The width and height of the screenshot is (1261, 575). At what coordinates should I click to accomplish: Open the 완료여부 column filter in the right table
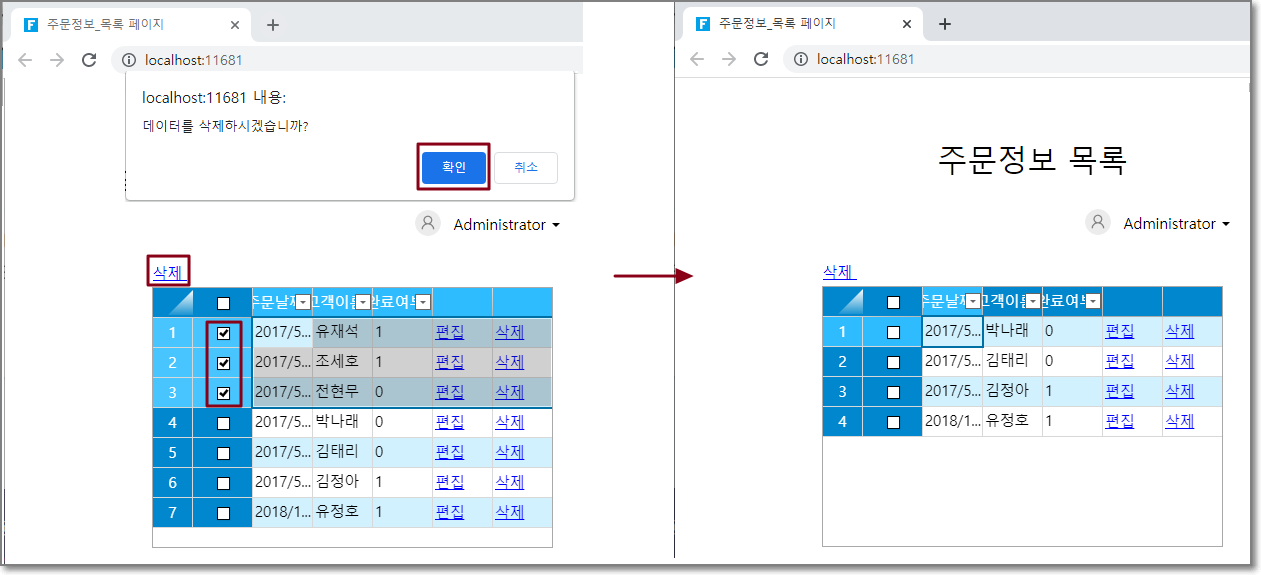point(1093,301)
